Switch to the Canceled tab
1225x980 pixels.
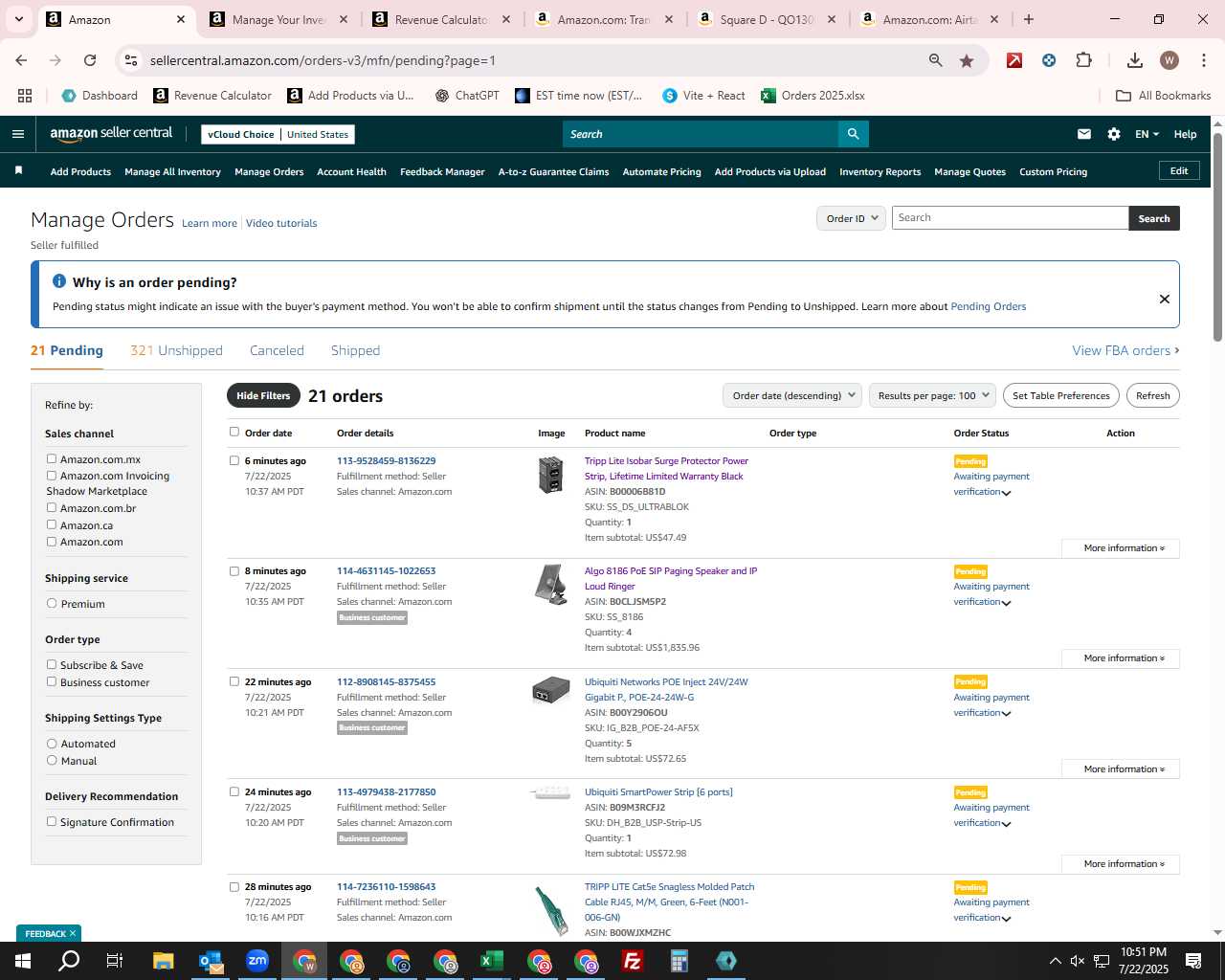[x=277, y=350]
